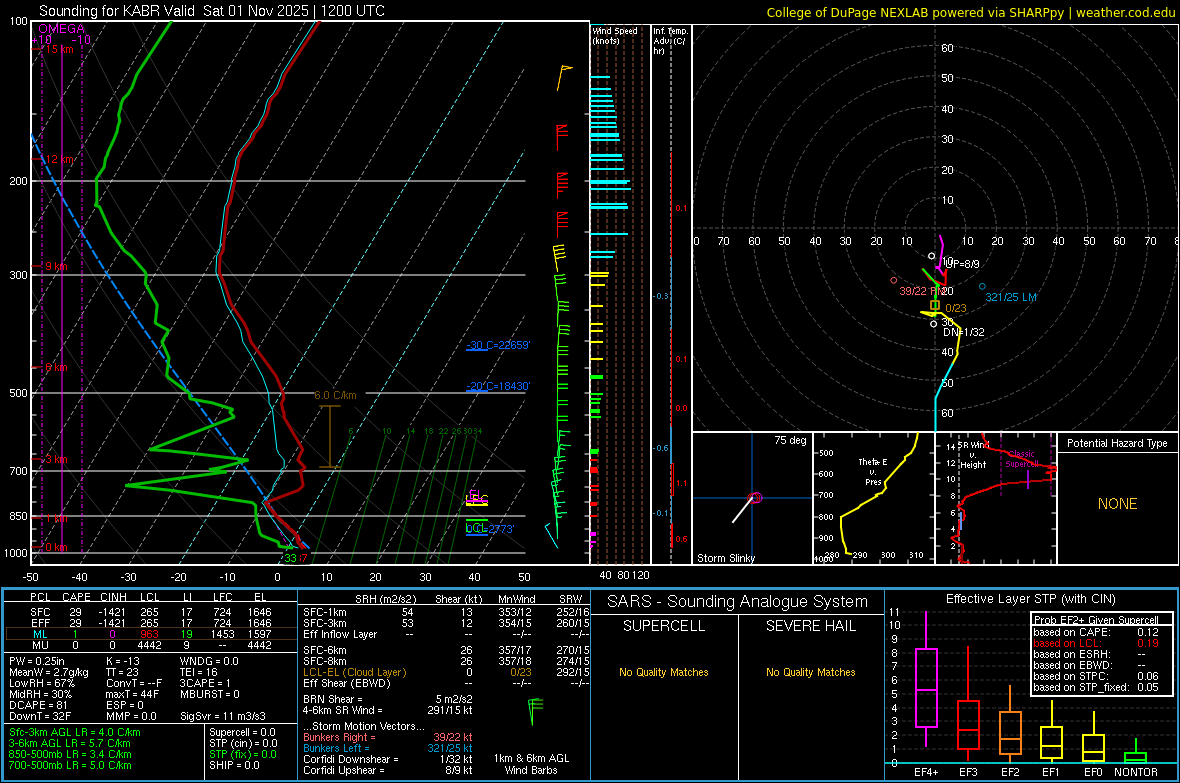Click the 'Supercell = 0.0' composite value
Image resolution: width=1180 pixels, height=783 pixels.
[x=242, y=732]
